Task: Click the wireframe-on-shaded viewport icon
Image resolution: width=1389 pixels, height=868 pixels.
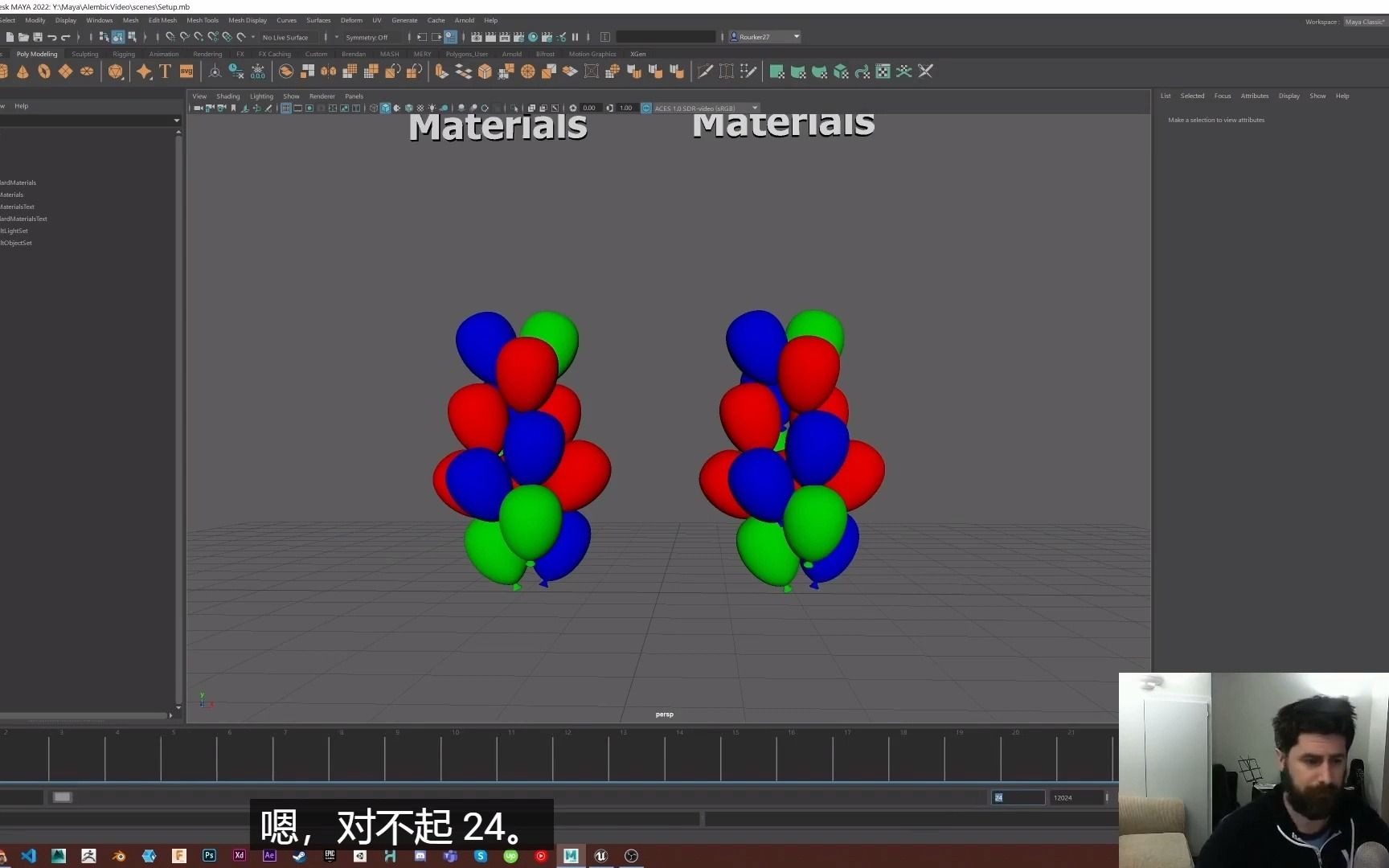Action: 397,108
